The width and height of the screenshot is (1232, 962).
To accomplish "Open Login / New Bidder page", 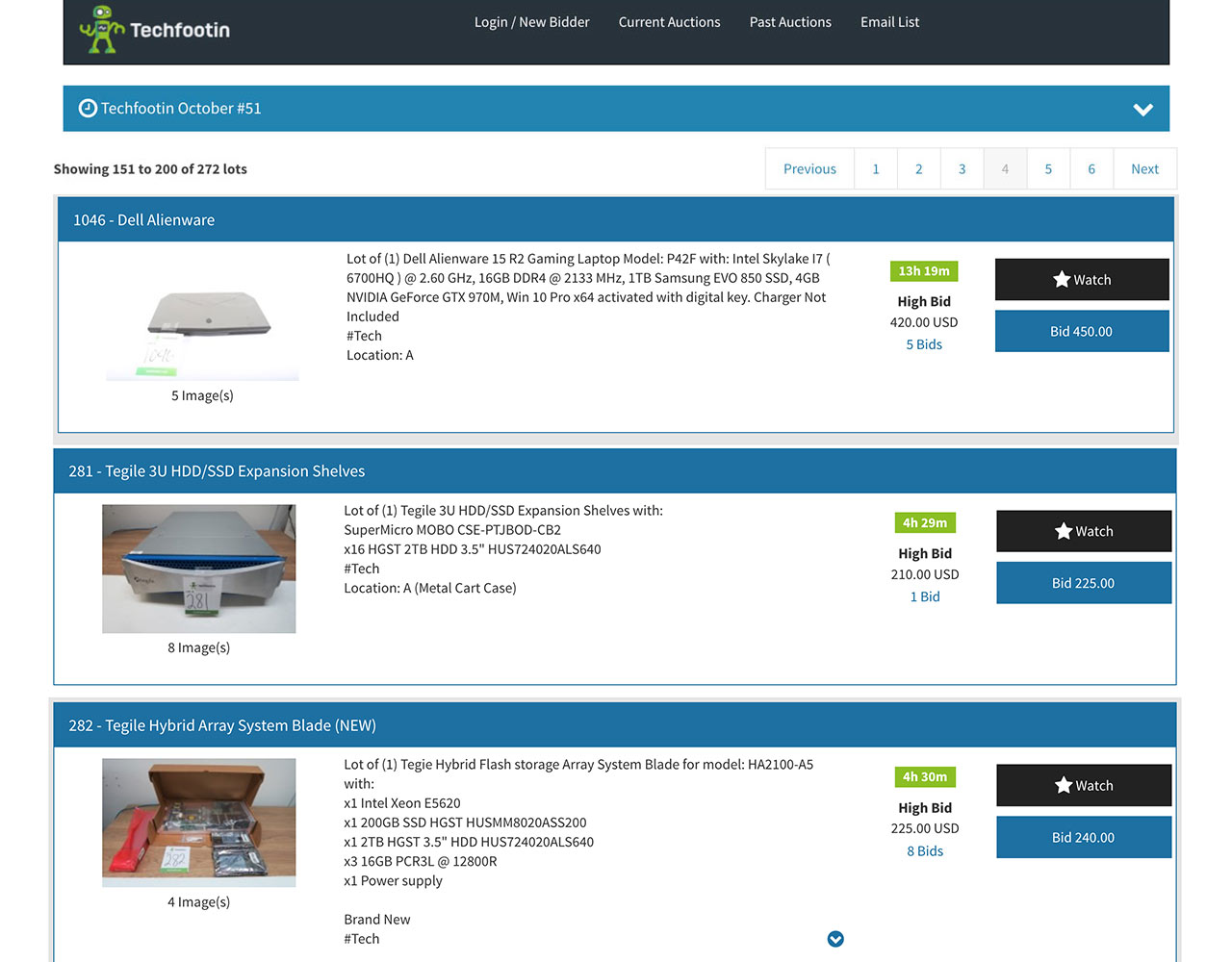I will [531, 22].
